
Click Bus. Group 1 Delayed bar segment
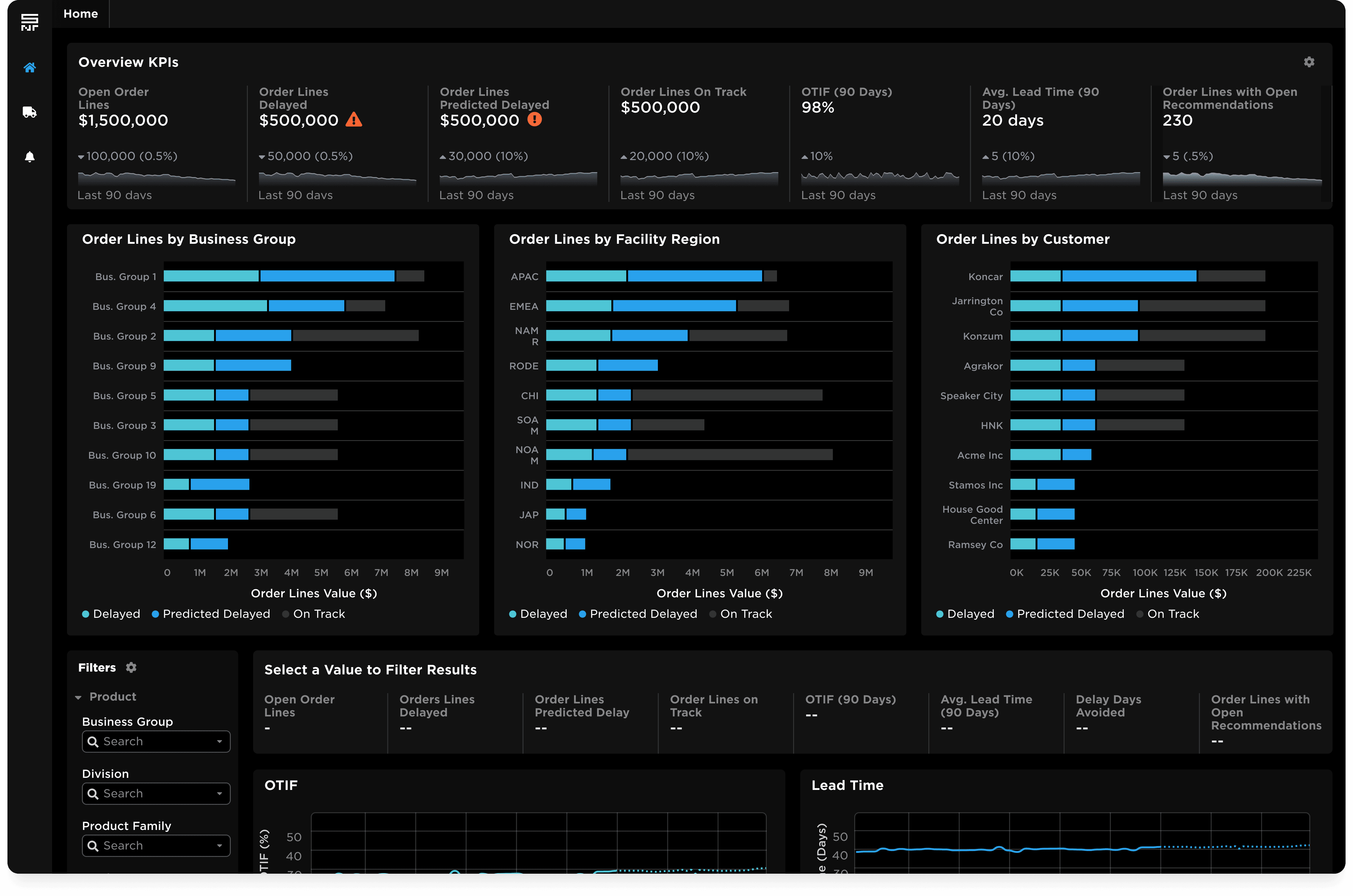(x=211, y=276)
